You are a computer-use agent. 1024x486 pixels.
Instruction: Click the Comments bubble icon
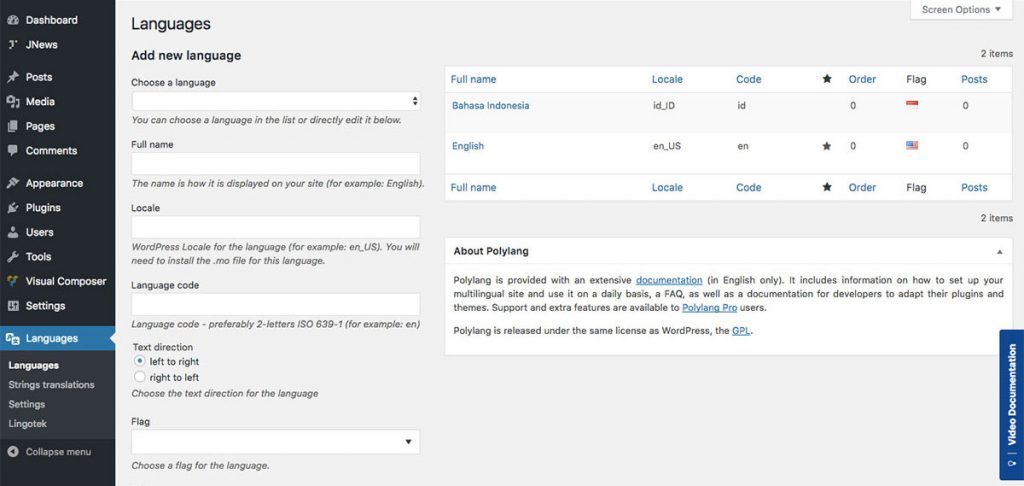tap(13, 151)
